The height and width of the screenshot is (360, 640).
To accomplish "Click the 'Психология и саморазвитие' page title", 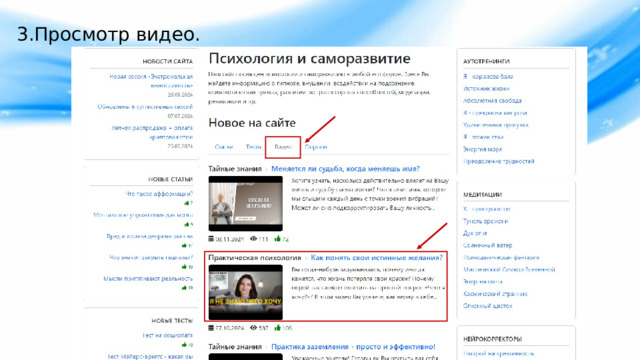I will point(309,58).
